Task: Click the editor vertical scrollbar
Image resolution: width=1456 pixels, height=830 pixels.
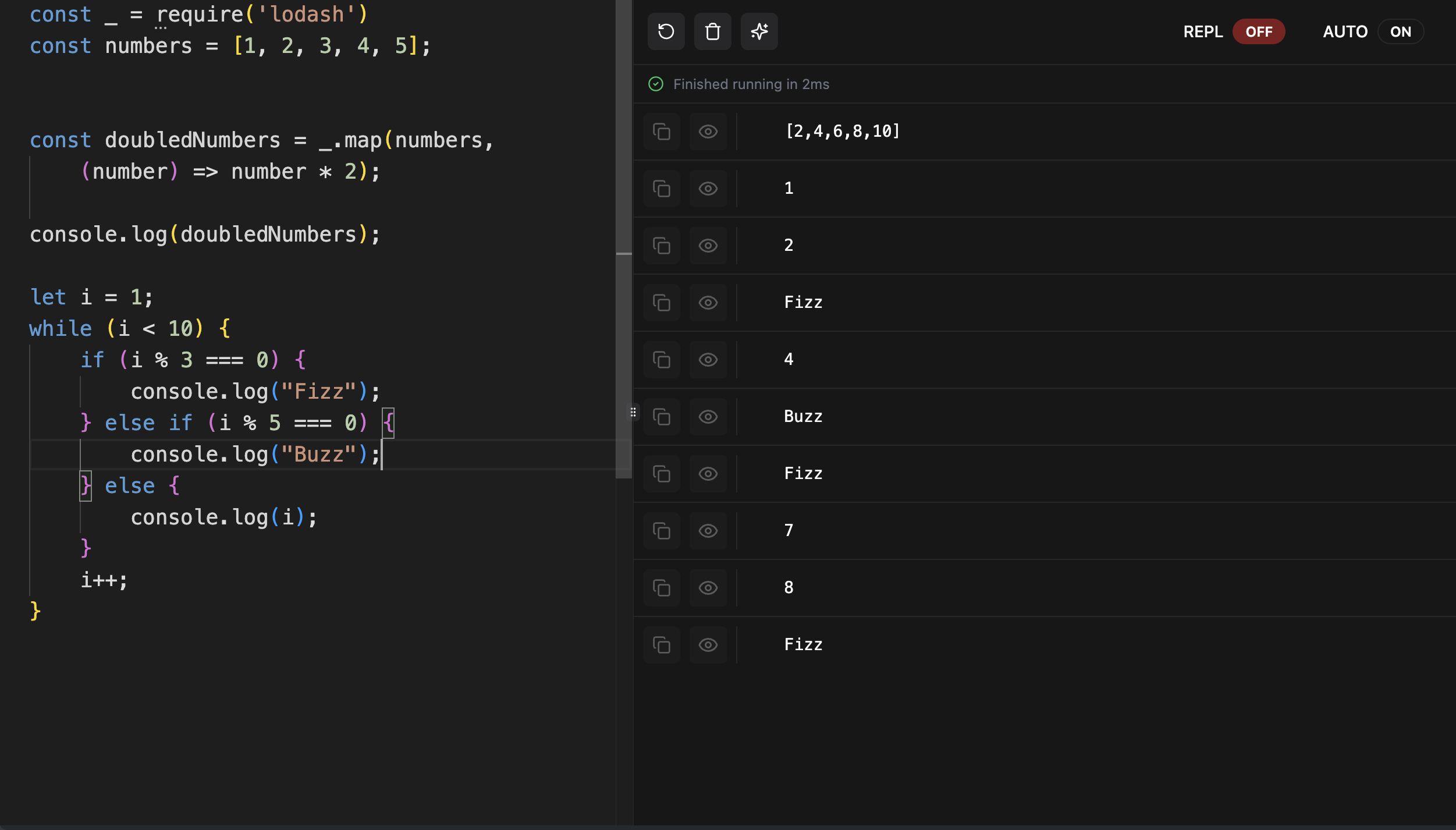Action: pos(624,239)
